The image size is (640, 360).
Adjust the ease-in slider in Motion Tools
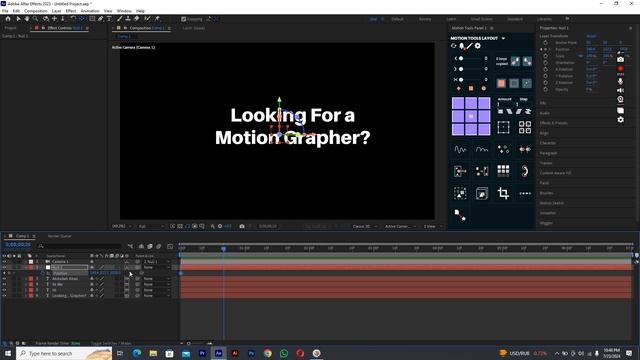[x=470, y=58]
